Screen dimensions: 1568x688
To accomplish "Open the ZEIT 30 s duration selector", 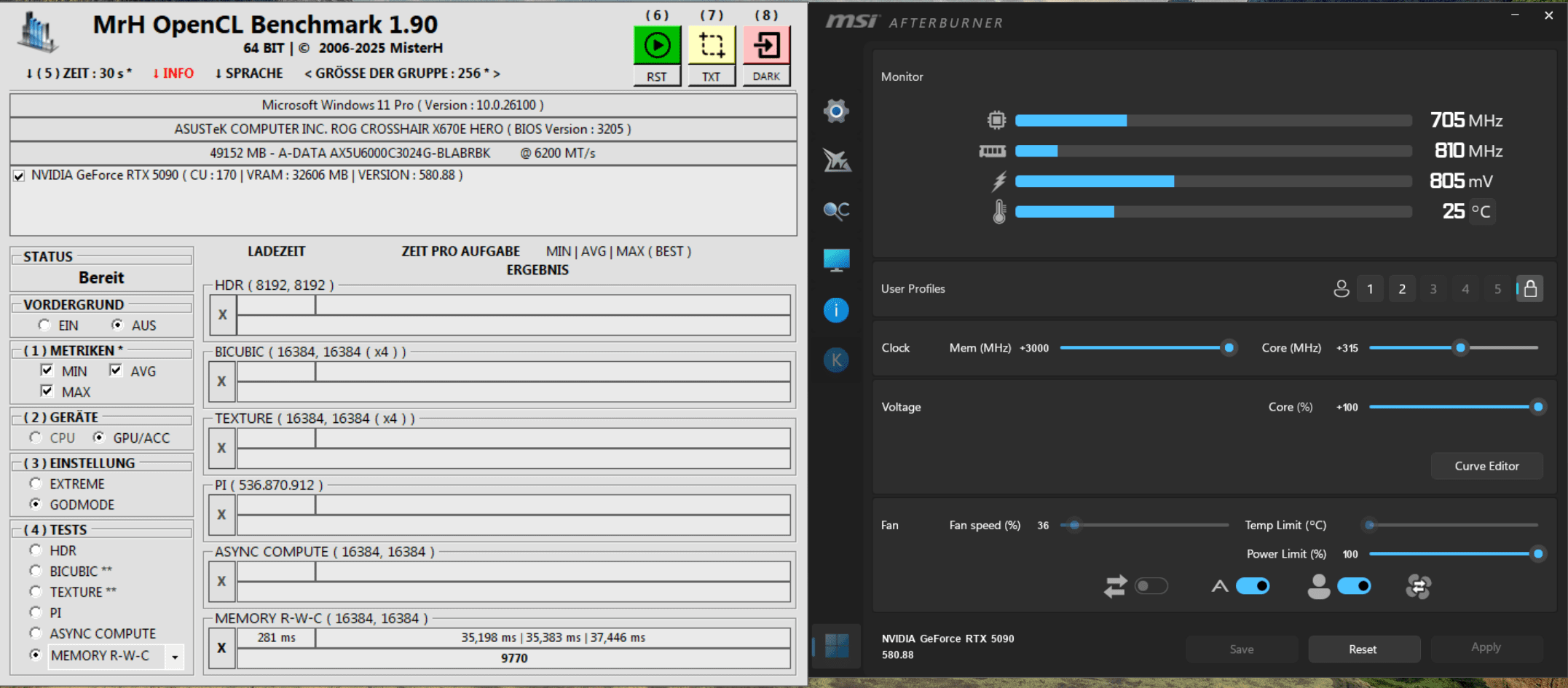I will [79, 74].
